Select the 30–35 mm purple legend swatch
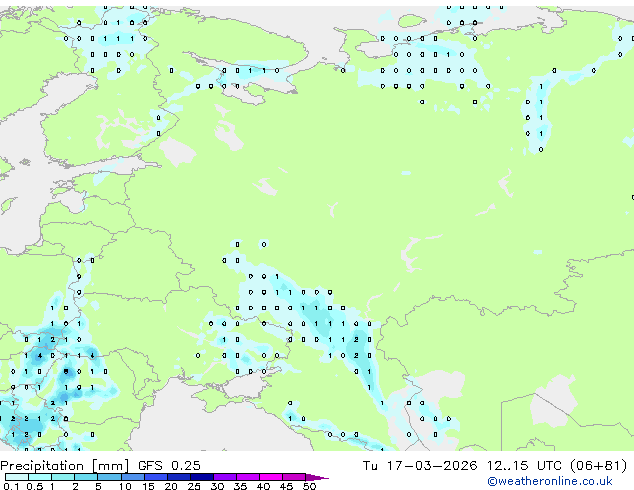This screenshot has width=634, height=490. pos(224,477)
